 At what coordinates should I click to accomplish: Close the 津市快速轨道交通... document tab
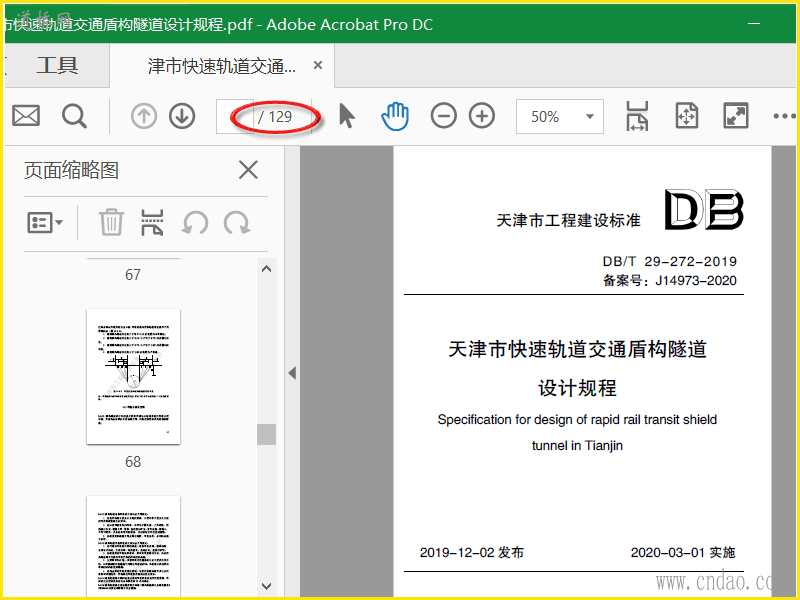point(318,65)
